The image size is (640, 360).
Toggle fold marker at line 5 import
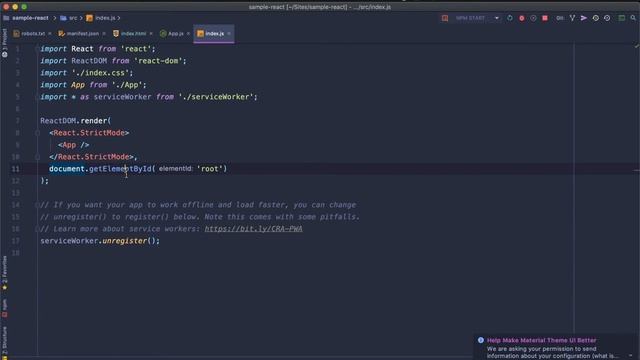37,97
